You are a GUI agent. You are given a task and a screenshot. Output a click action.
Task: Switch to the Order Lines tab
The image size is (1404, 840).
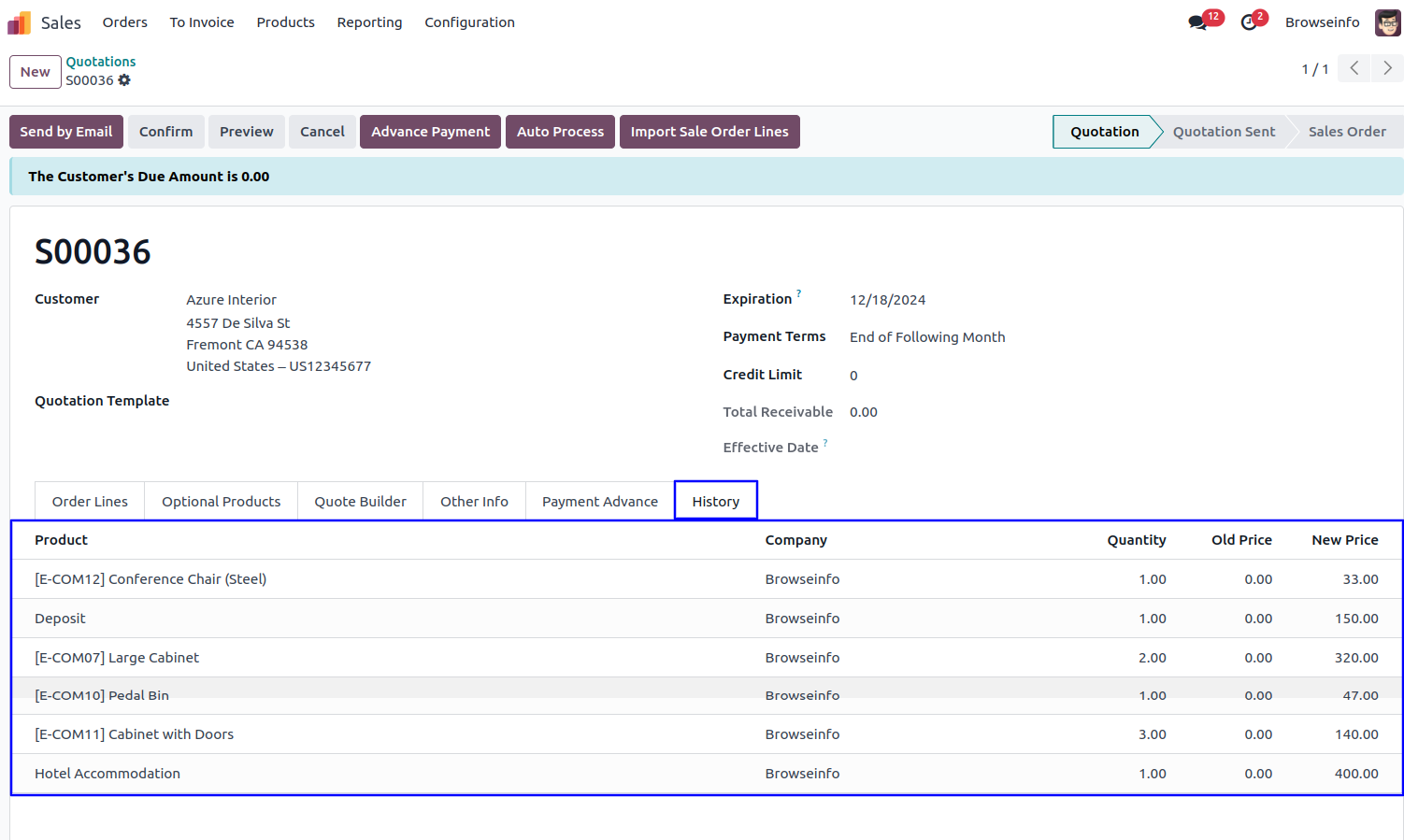coord(90,502)
